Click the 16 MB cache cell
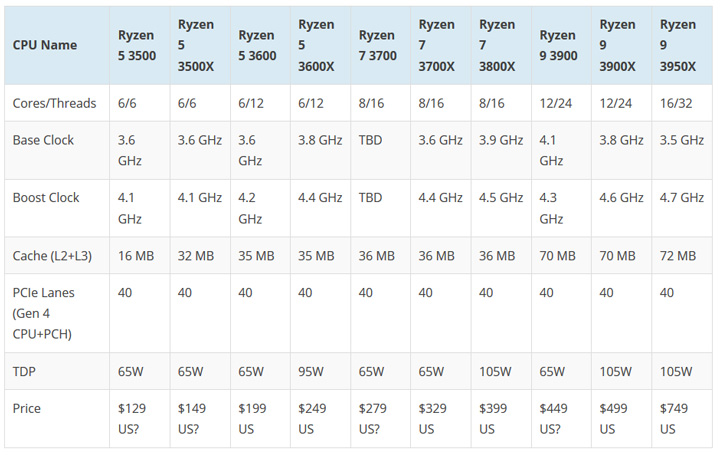The height and width of the screenshot is (457, 720). [140, 255]
